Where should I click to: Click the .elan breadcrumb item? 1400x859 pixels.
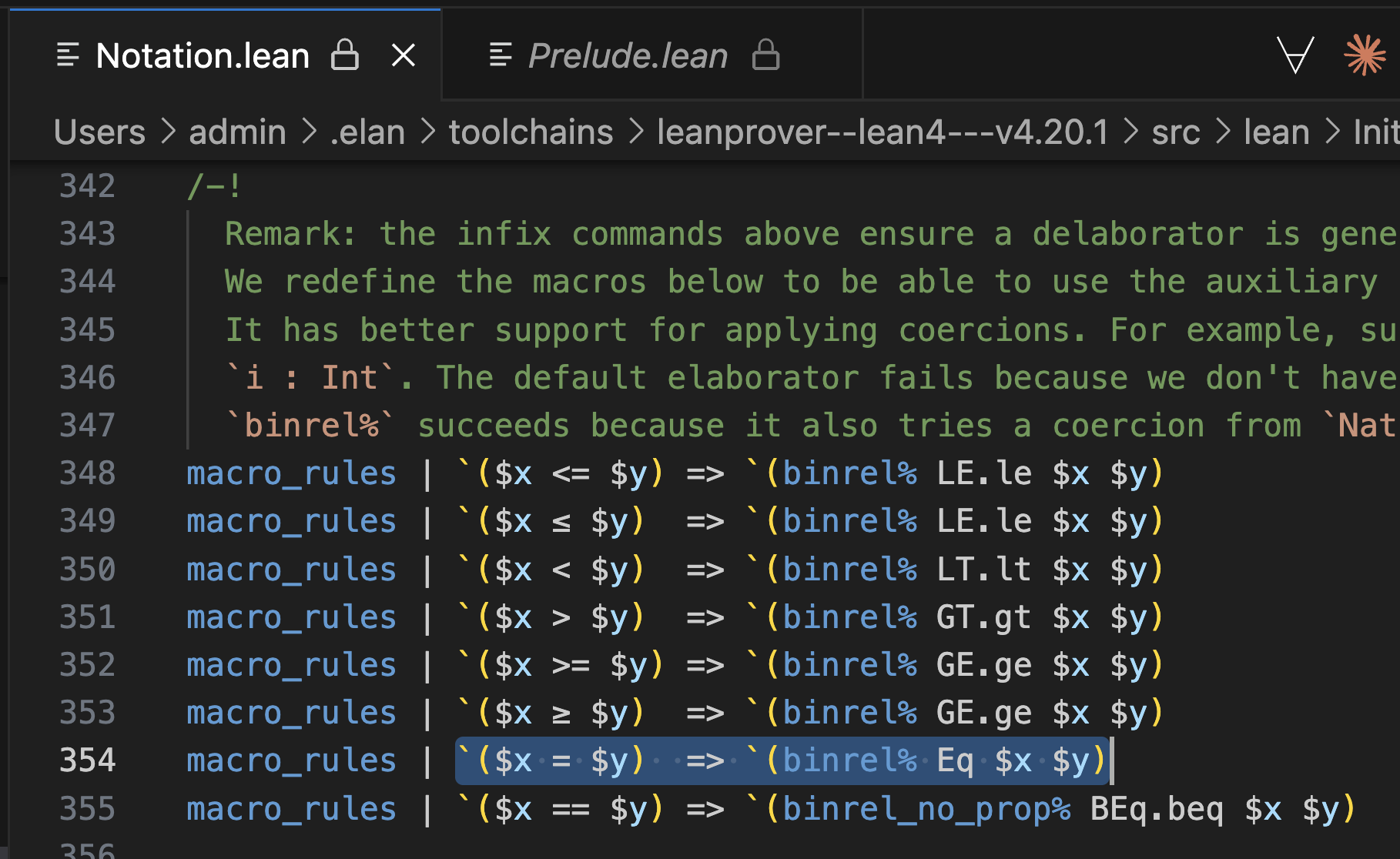pos(367,132)
